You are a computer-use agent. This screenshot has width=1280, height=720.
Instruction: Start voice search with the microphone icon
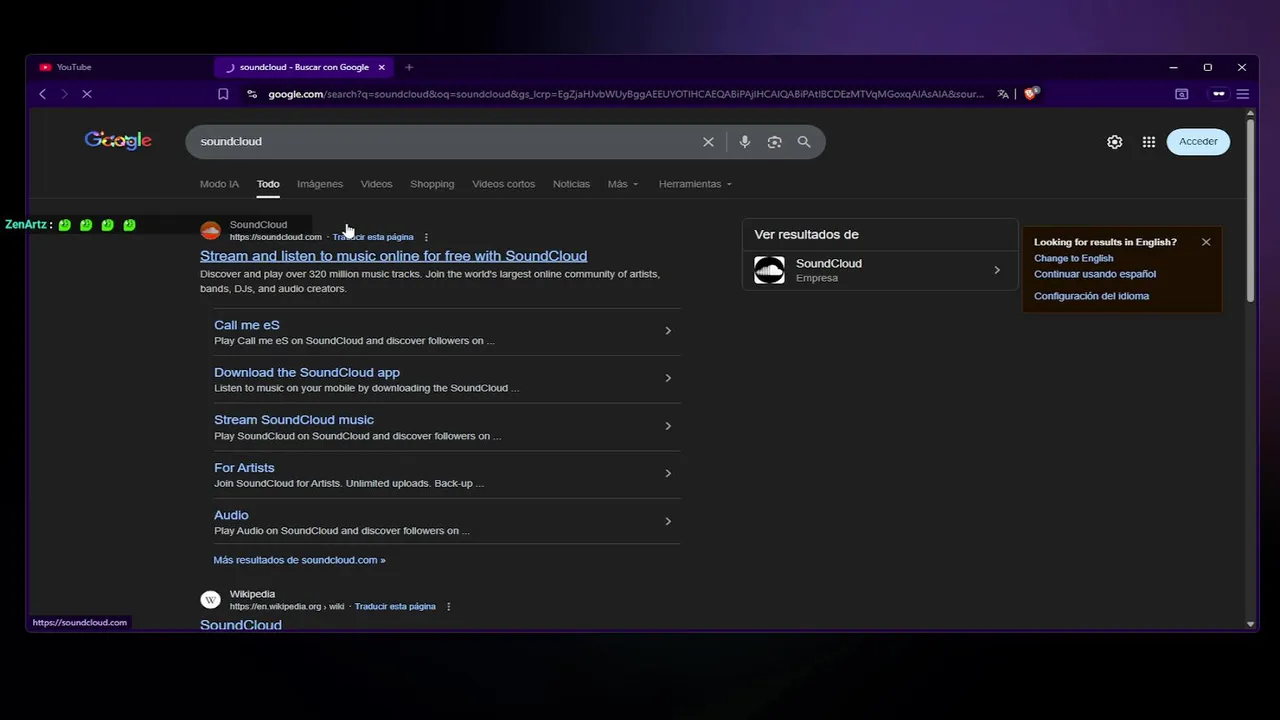[x=744, y=142]
